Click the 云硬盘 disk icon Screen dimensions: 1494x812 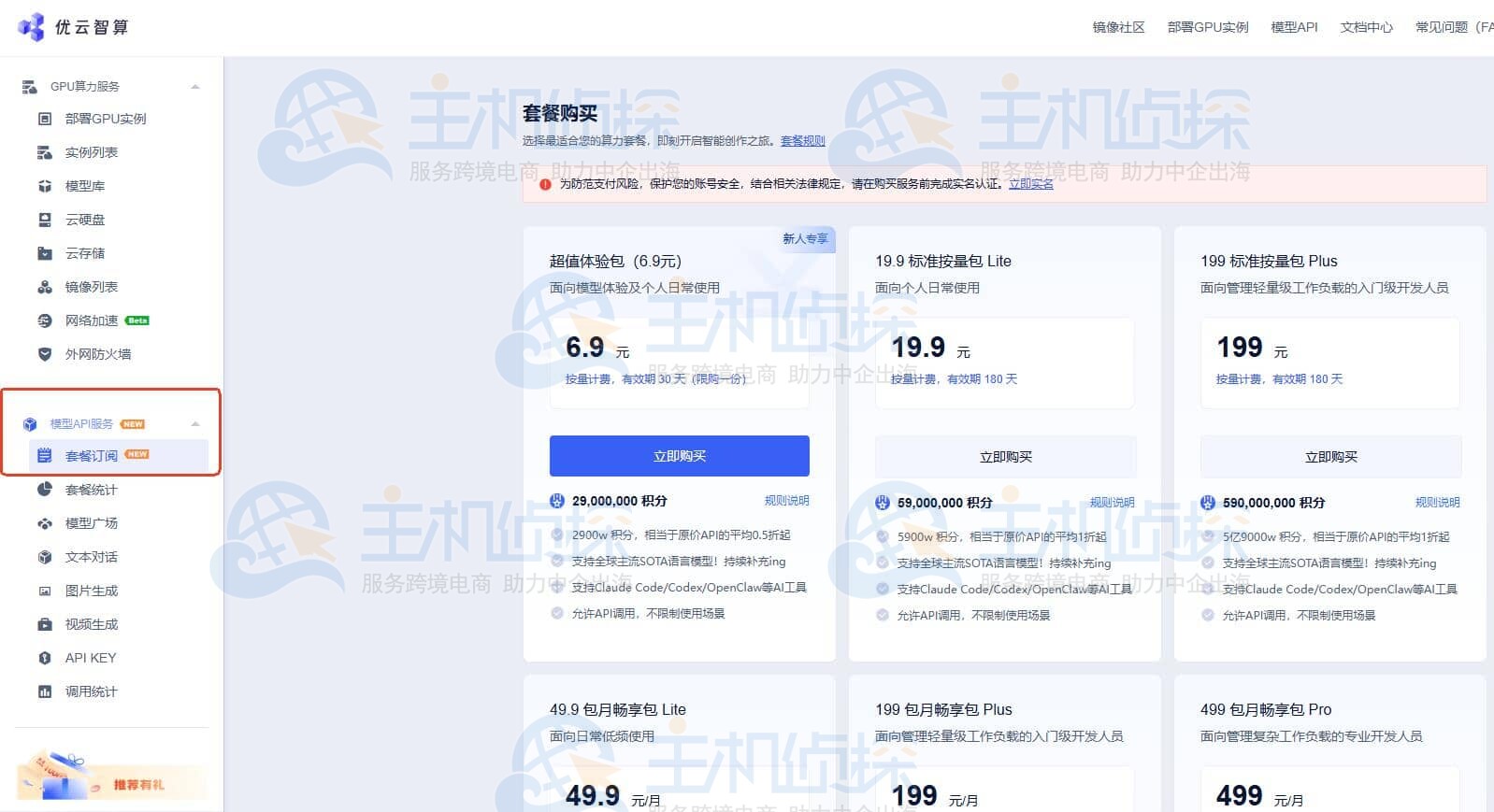pyautogui.click(x=45, y=220)
